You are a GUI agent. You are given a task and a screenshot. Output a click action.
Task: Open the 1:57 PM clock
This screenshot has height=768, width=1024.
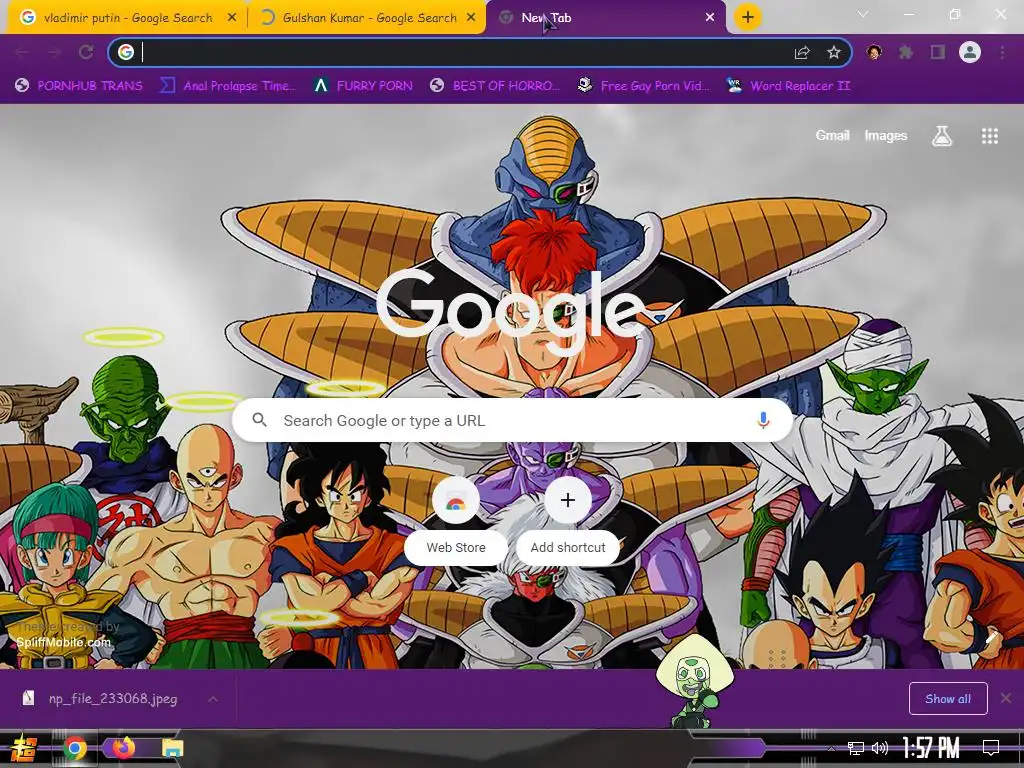click(x=931, y=748)
